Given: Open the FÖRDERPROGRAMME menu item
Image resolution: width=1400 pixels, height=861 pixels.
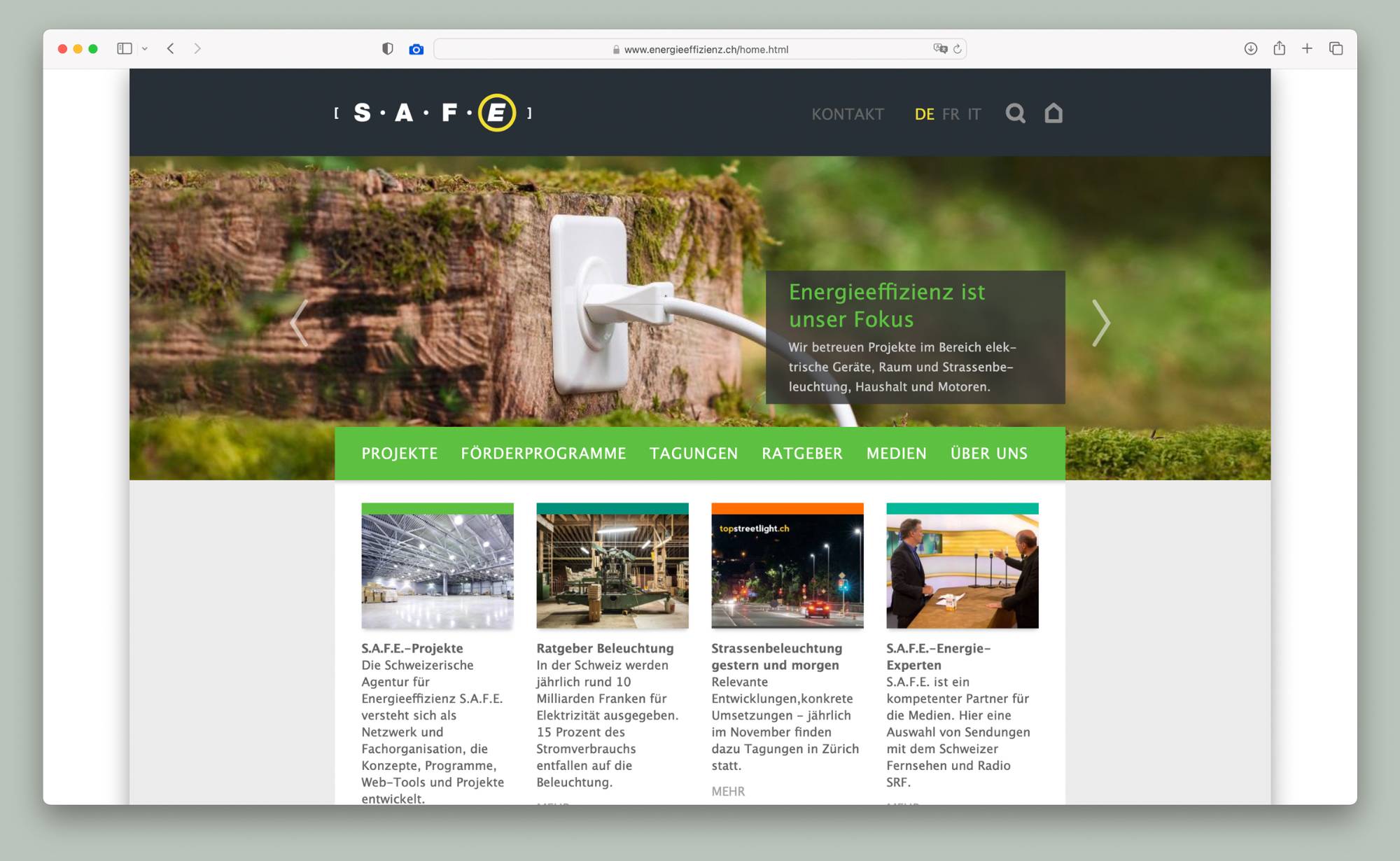Looking at the screenshot, I should [543, 454].
